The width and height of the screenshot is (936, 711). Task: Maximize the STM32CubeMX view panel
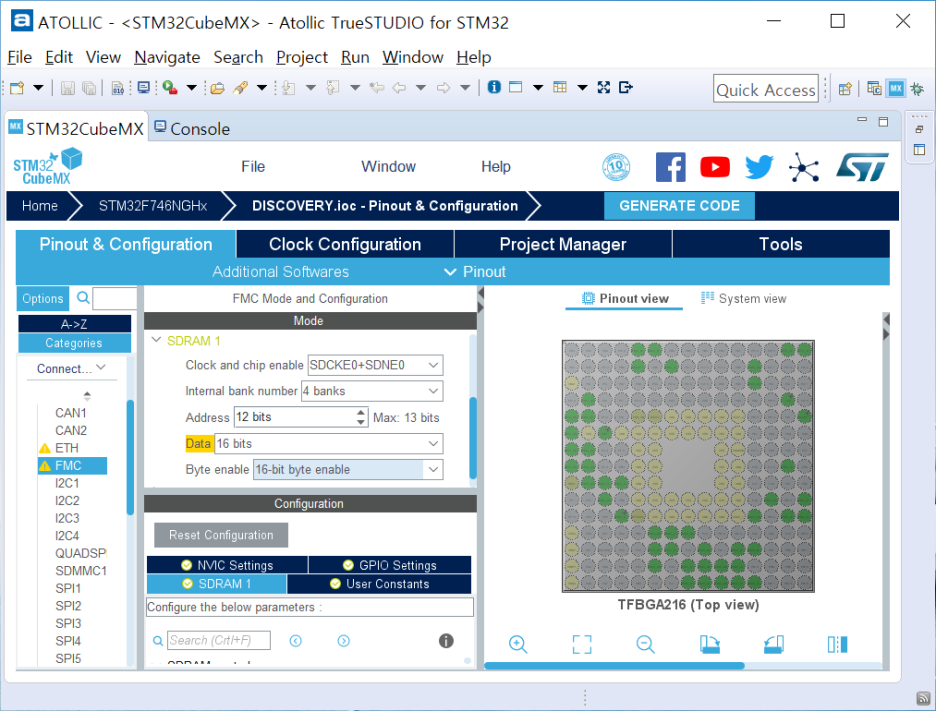883,122
